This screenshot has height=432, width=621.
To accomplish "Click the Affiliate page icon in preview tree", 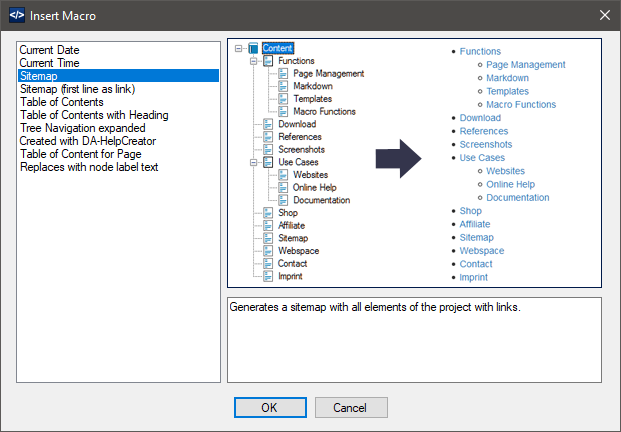I will pos(268,226).
